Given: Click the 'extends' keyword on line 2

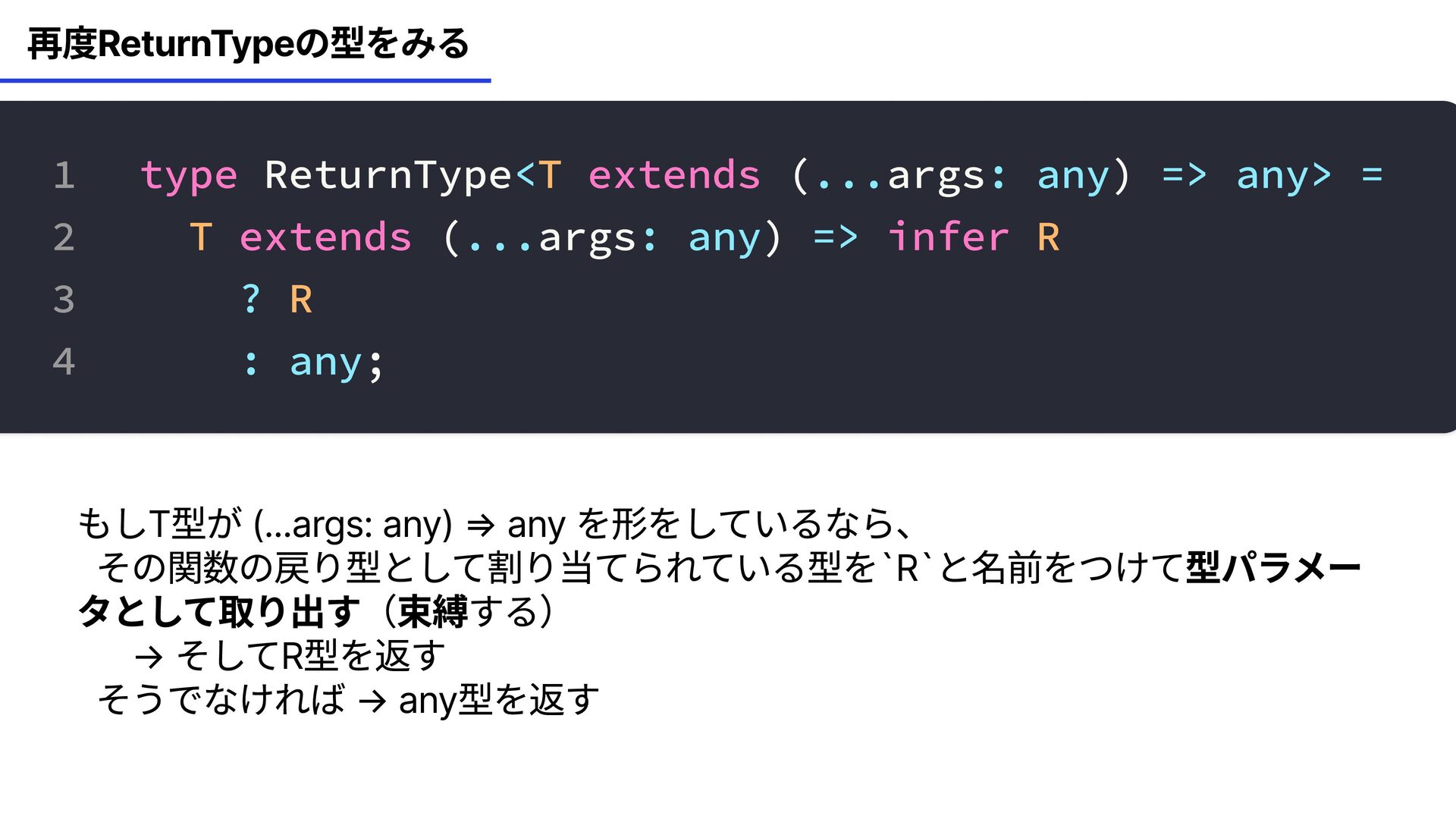Looking at the screenshot, I should pyautogui.click(x=325, y=237).
